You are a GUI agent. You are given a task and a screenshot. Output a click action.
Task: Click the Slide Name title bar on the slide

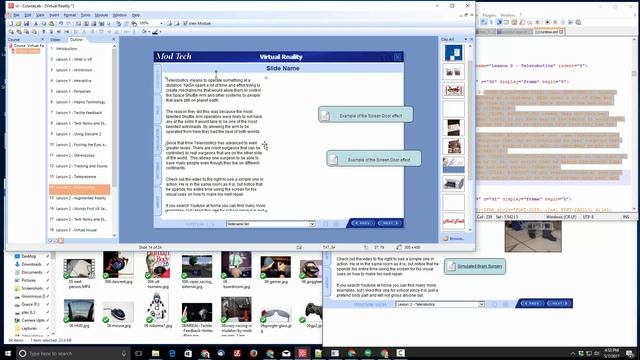(282, 68)
